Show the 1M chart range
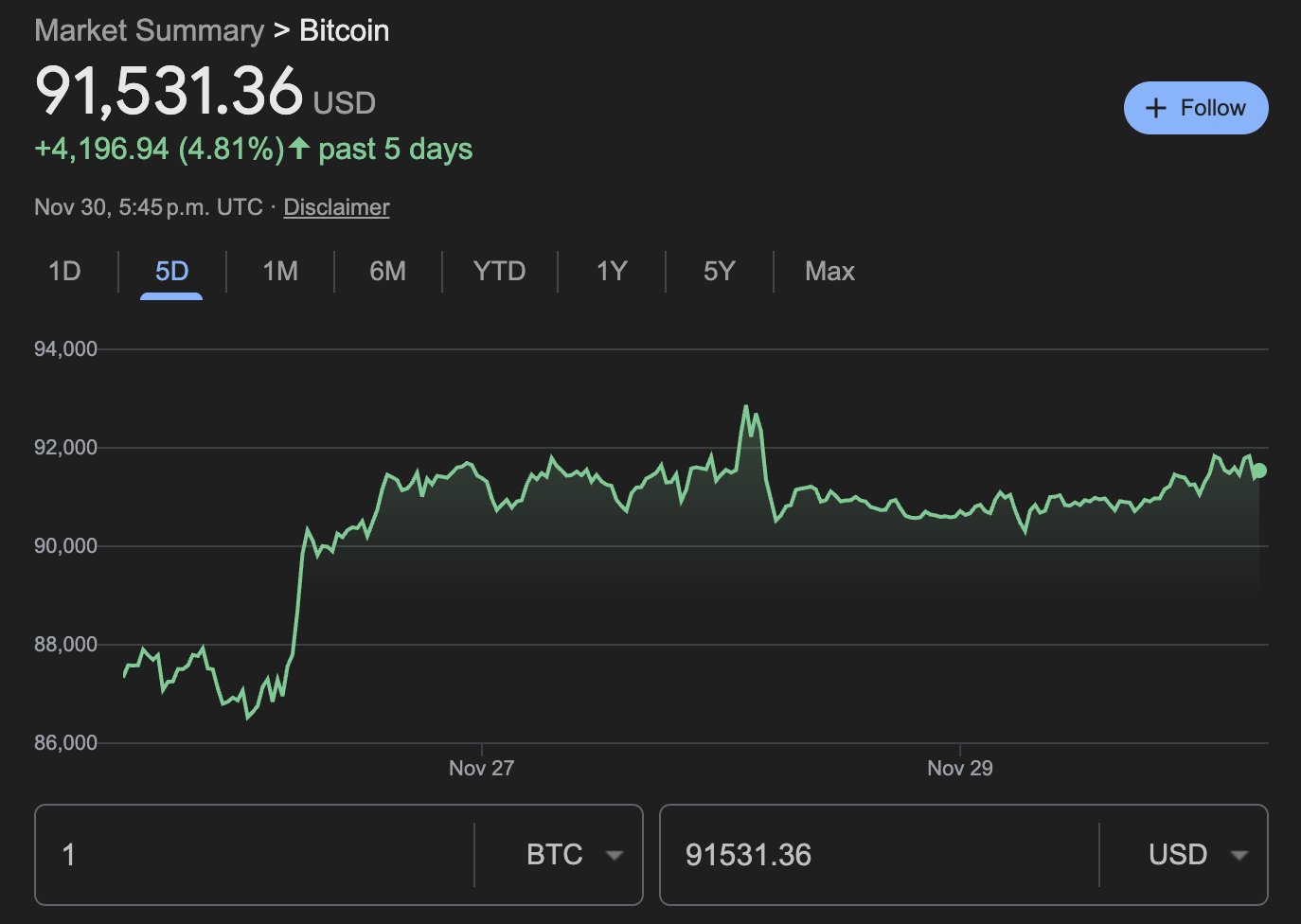The image size is (1301, 924). tap(280, 272)
